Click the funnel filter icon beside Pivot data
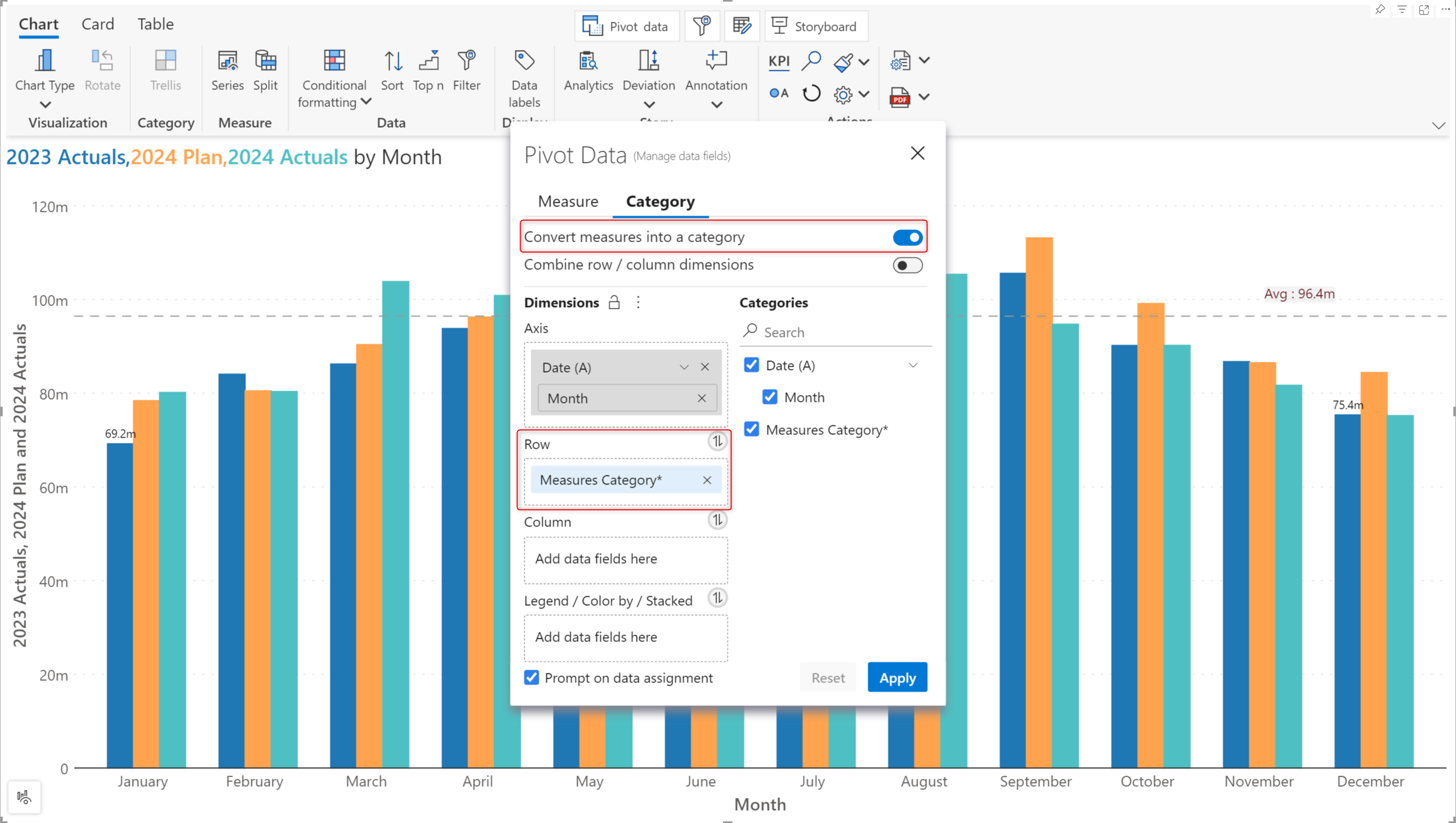This screenshot has height=823, width=1456. click(702, 26)
